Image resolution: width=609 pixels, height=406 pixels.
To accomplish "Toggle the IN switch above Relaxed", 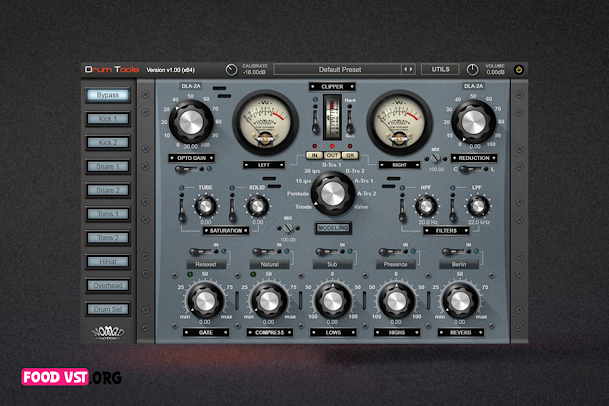I will coord(201,252).
